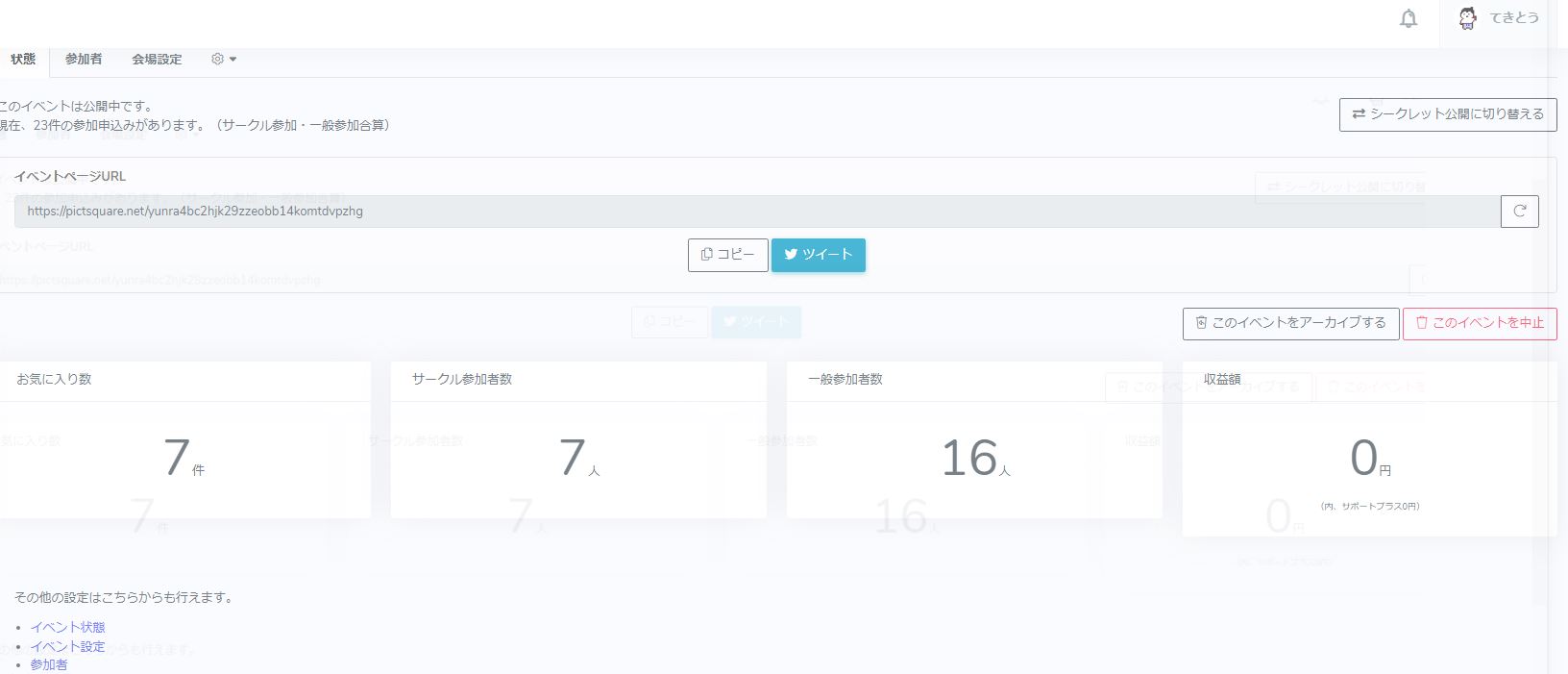Screen dimensions: 1568x674
Task: Follow the イベント状態 link
Action: (x=67, y=627)
